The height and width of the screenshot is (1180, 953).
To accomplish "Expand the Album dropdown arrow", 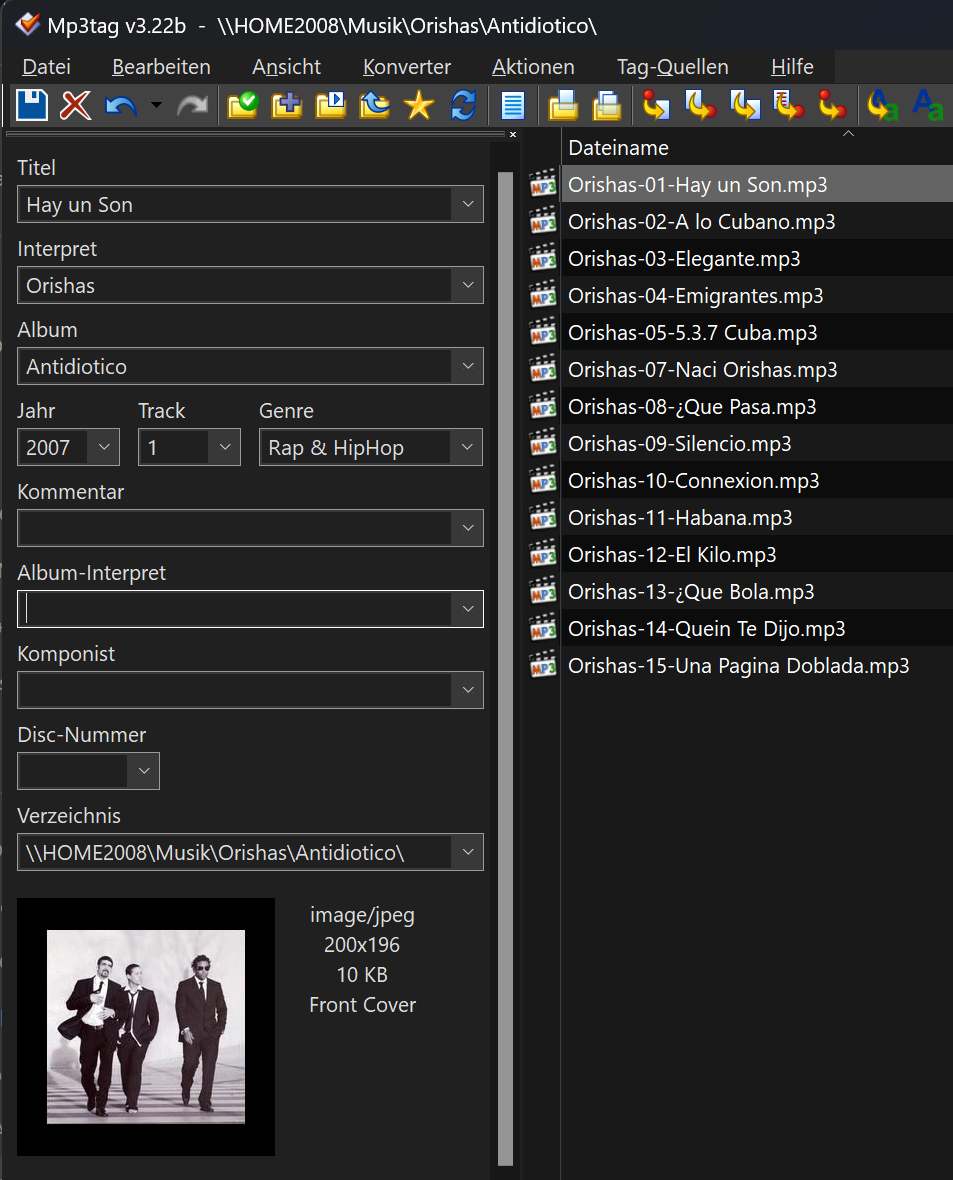I will 467,366.
